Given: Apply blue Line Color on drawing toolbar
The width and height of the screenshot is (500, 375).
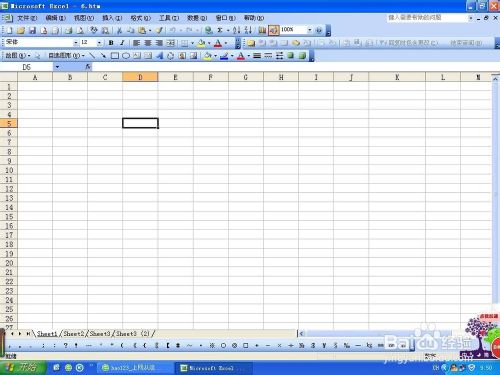Looking at the screenshot, I should tap(224, 56).
